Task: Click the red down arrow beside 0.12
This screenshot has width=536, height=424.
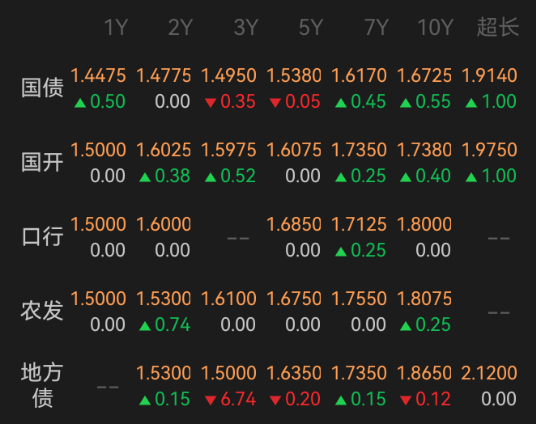Action: 405,400
